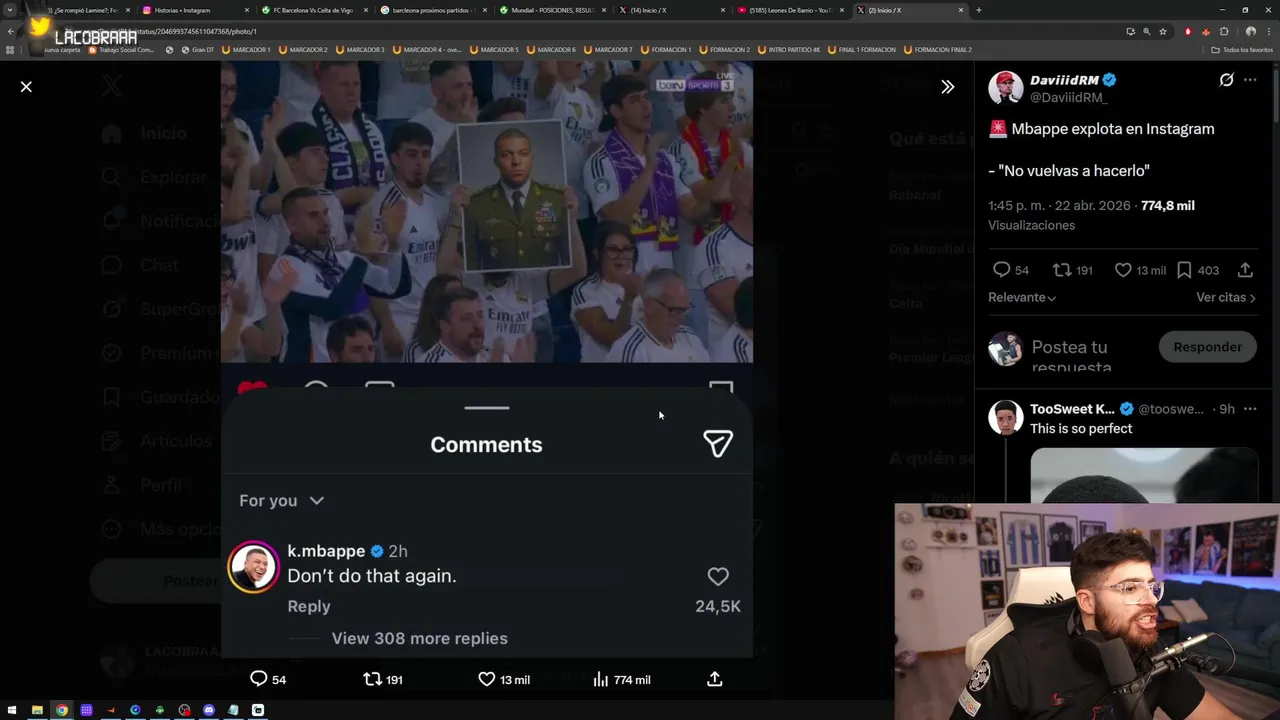Open the MARCADOR 1 bookmark
1280x720 pixels.
[x=246, y=50]
